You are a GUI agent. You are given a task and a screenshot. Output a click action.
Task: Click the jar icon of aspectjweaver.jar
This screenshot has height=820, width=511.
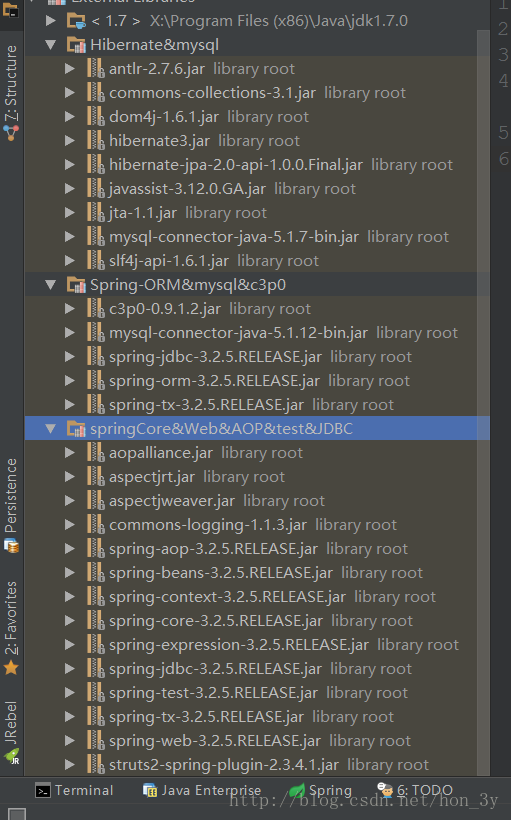95,501
